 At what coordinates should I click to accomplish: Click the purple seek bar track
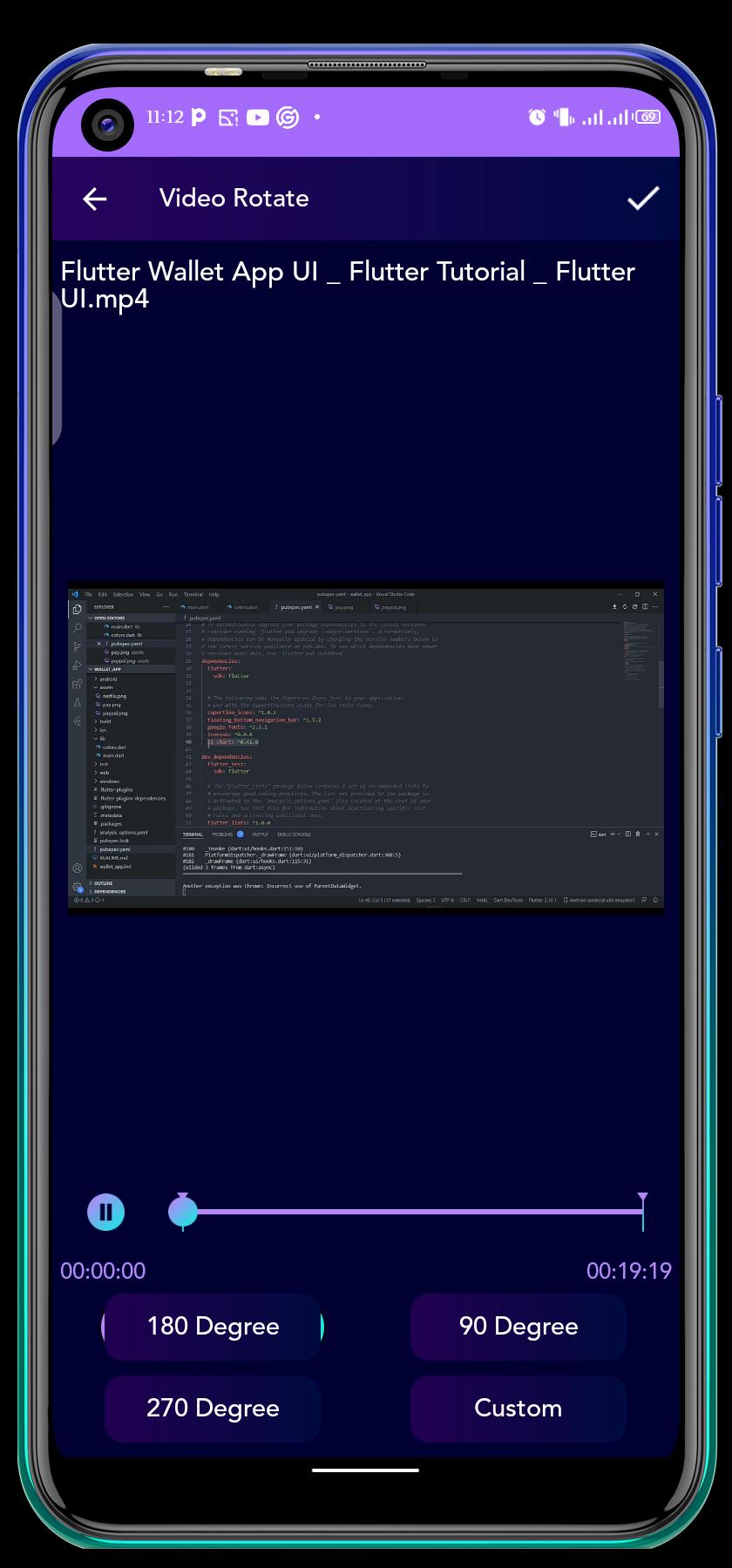(x=413, y=1211)
